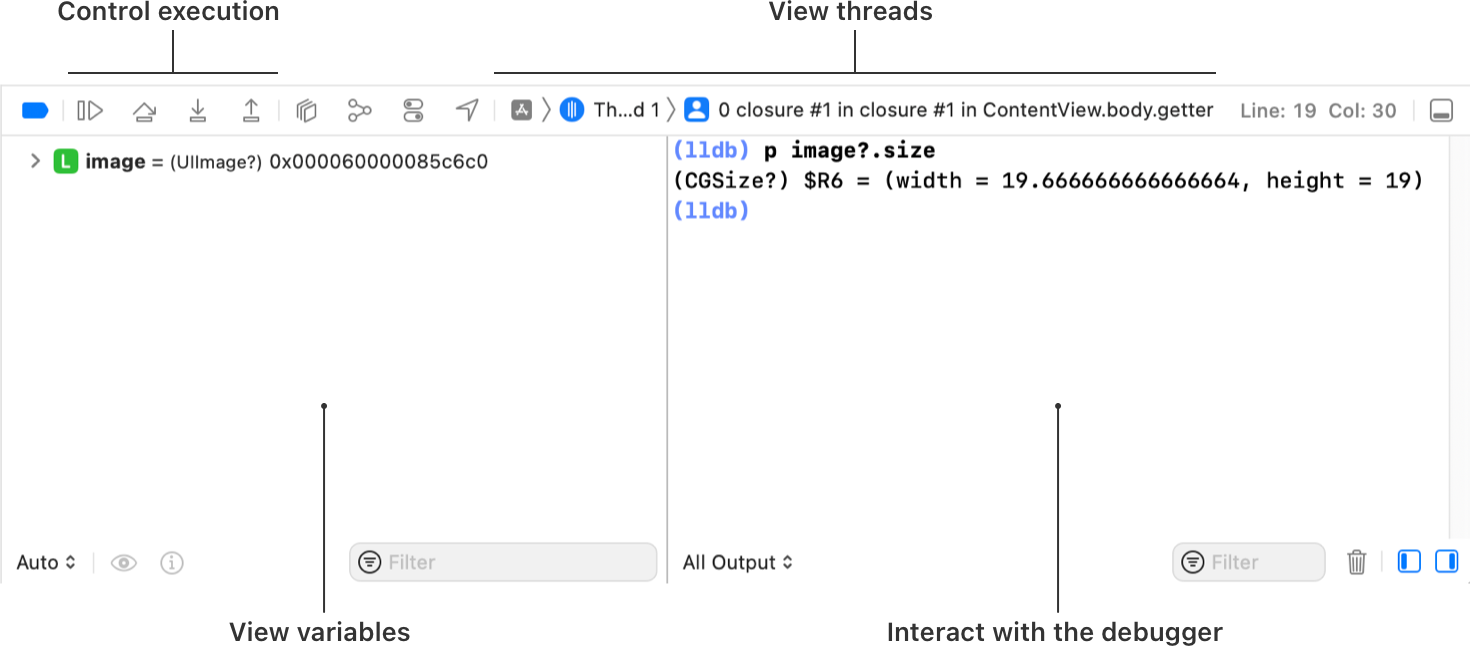
Task: Open the memory graph debugger
Action: [359, 110]
